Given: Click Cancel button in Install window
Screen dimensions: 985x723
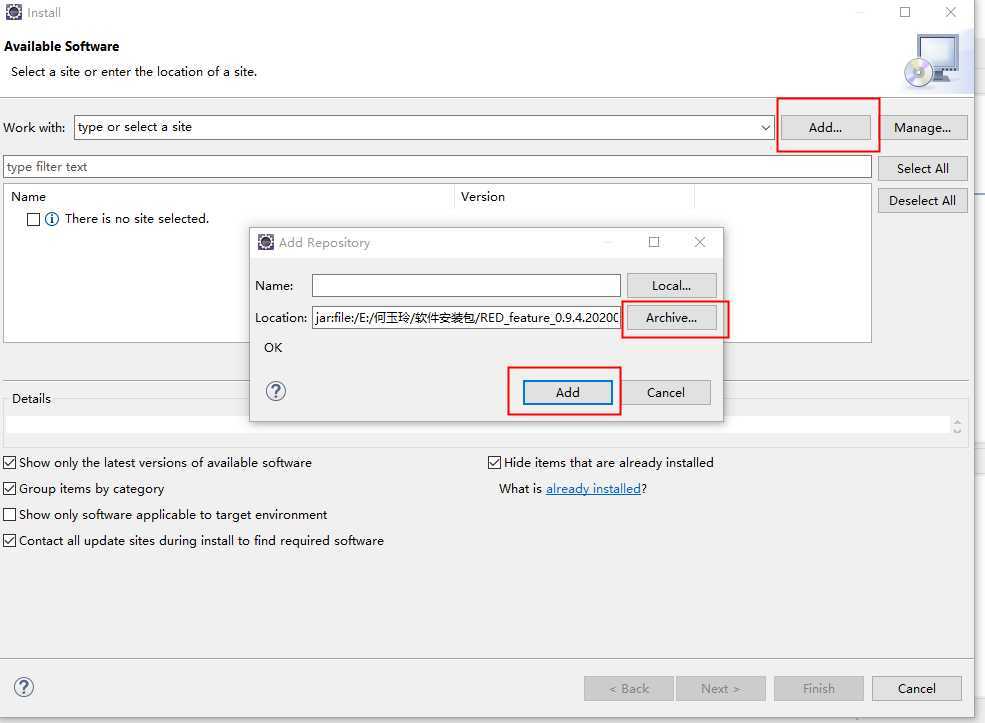Looking at the screenshot, I should [x=917, y=688].
